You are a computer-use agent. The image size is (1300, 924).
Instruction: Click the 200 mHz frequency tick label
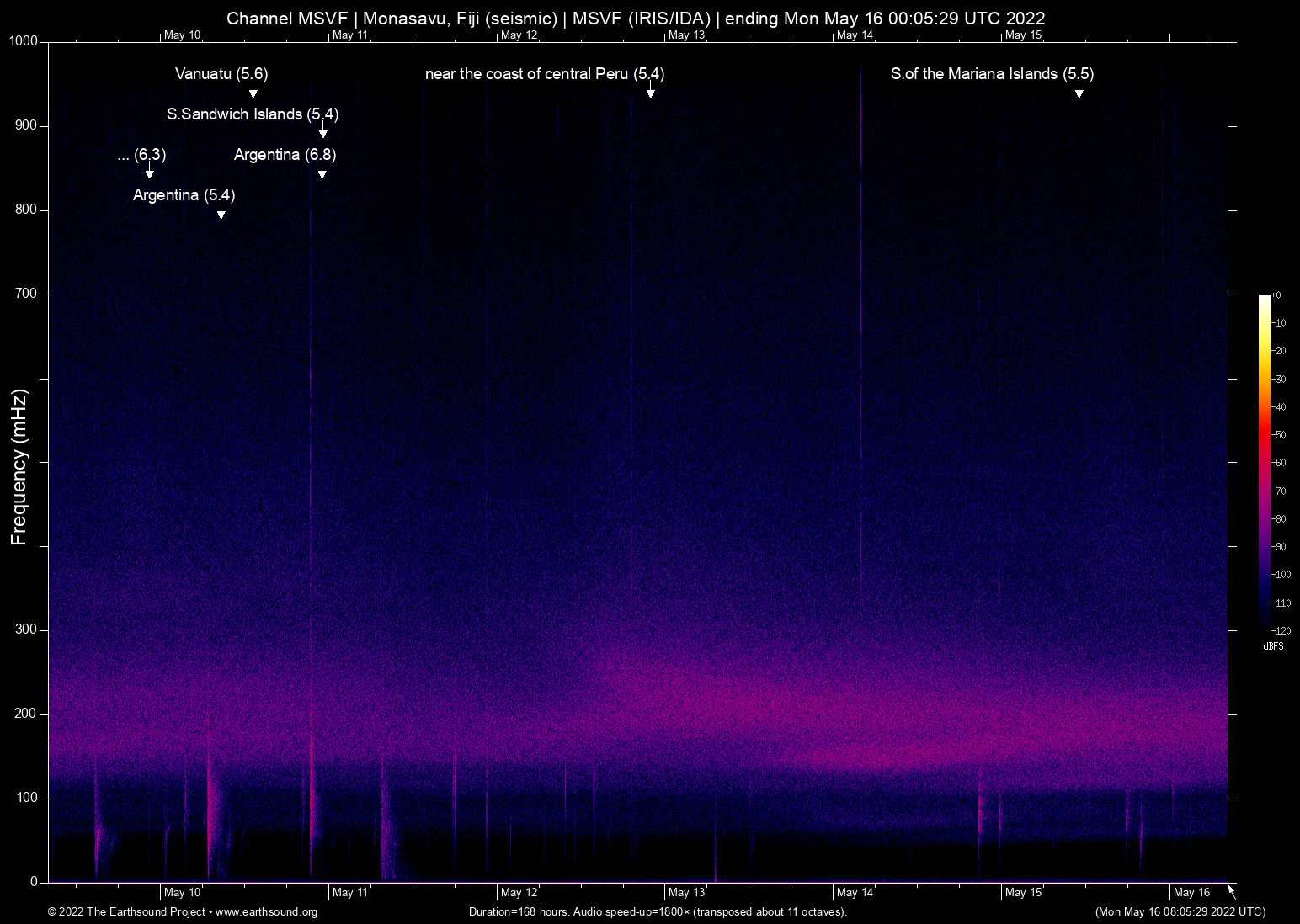coord(26,714)
